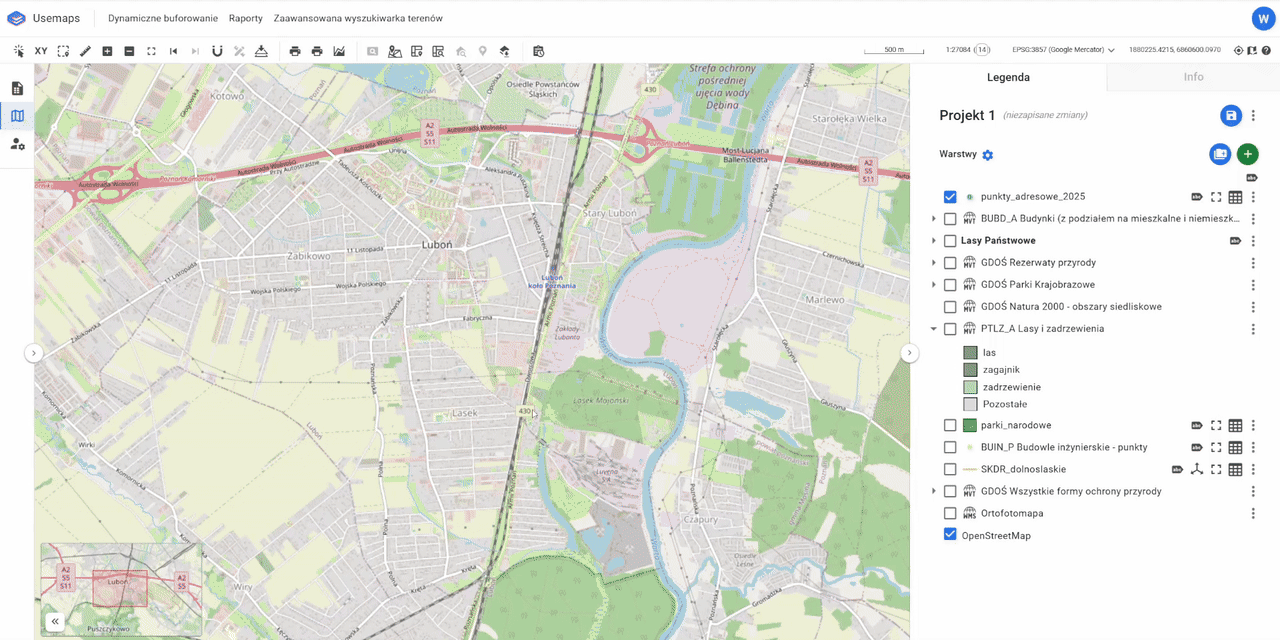Open the Warstwy settings gear

[988, 155]
